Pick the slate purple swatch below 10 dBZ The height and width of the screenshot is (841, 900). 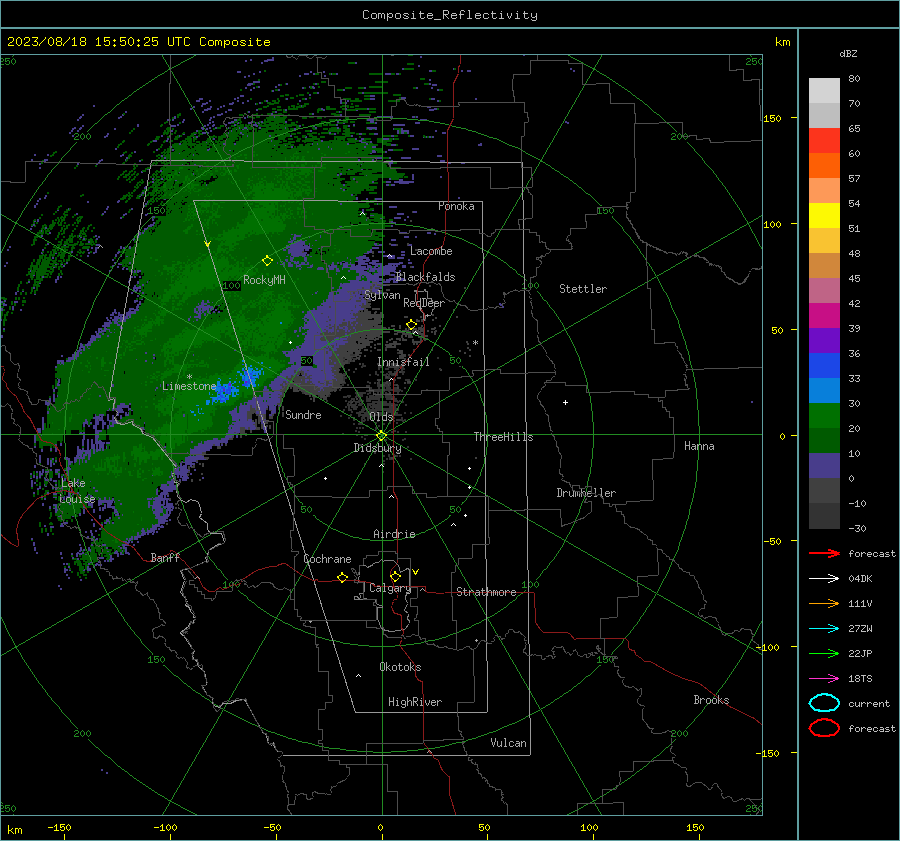(x=824, y=466)
